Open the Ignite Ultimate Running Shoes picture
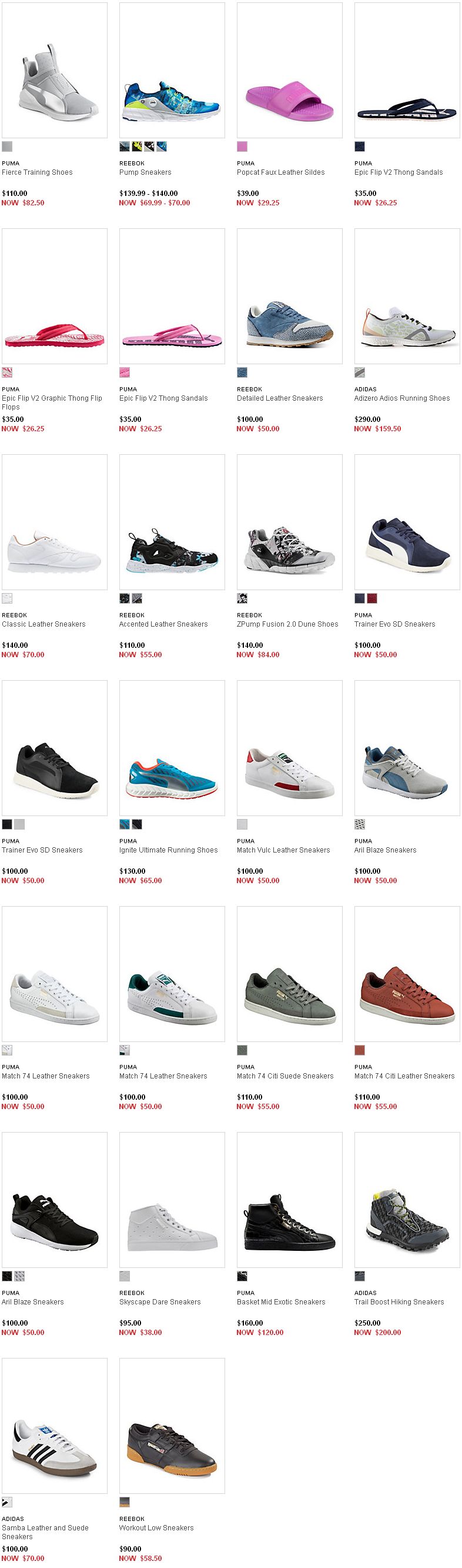This screenshot has width=462, height=1568. [x=172, y=748]
